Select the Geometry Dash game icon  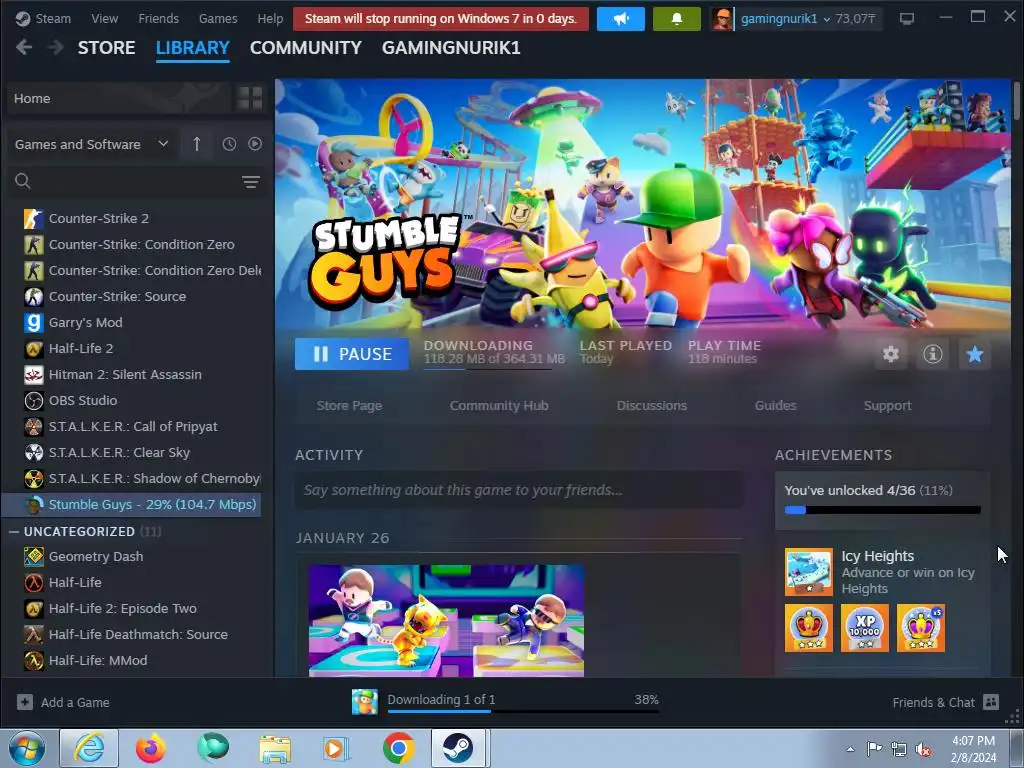point(33,556)
